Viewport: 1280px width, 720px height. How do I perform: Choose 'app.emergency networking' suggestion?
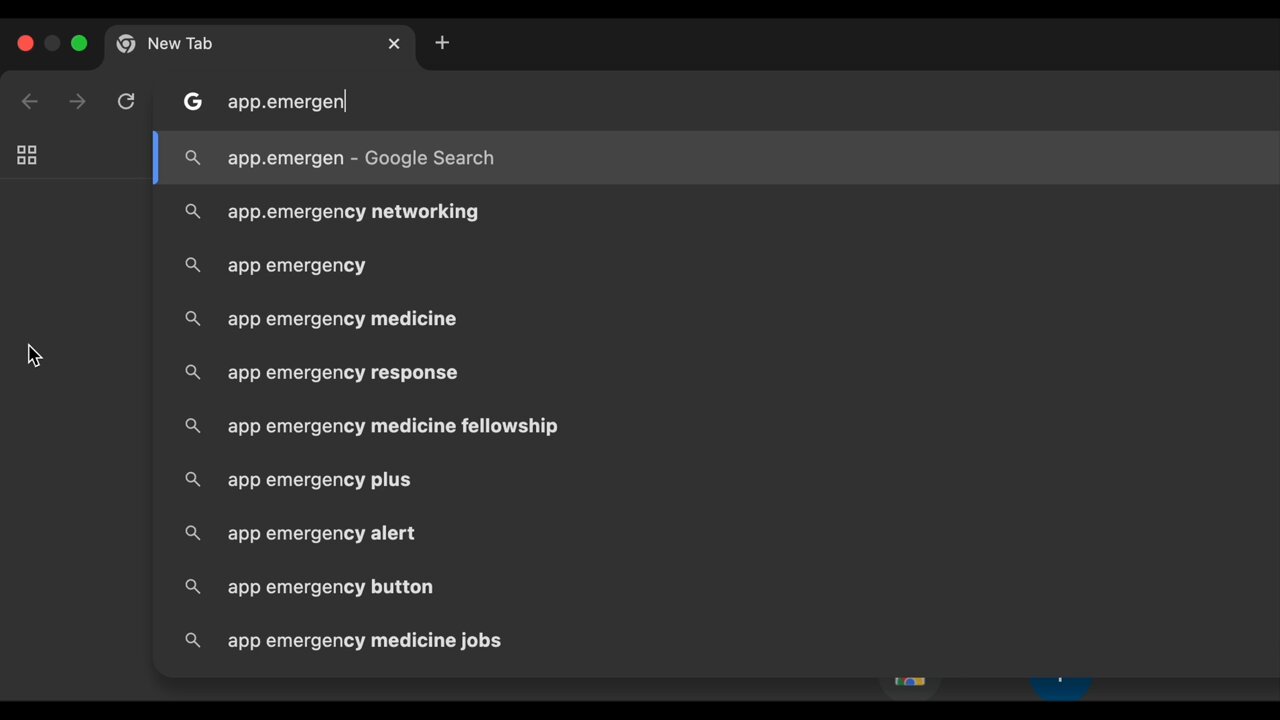tap(716, 212)
